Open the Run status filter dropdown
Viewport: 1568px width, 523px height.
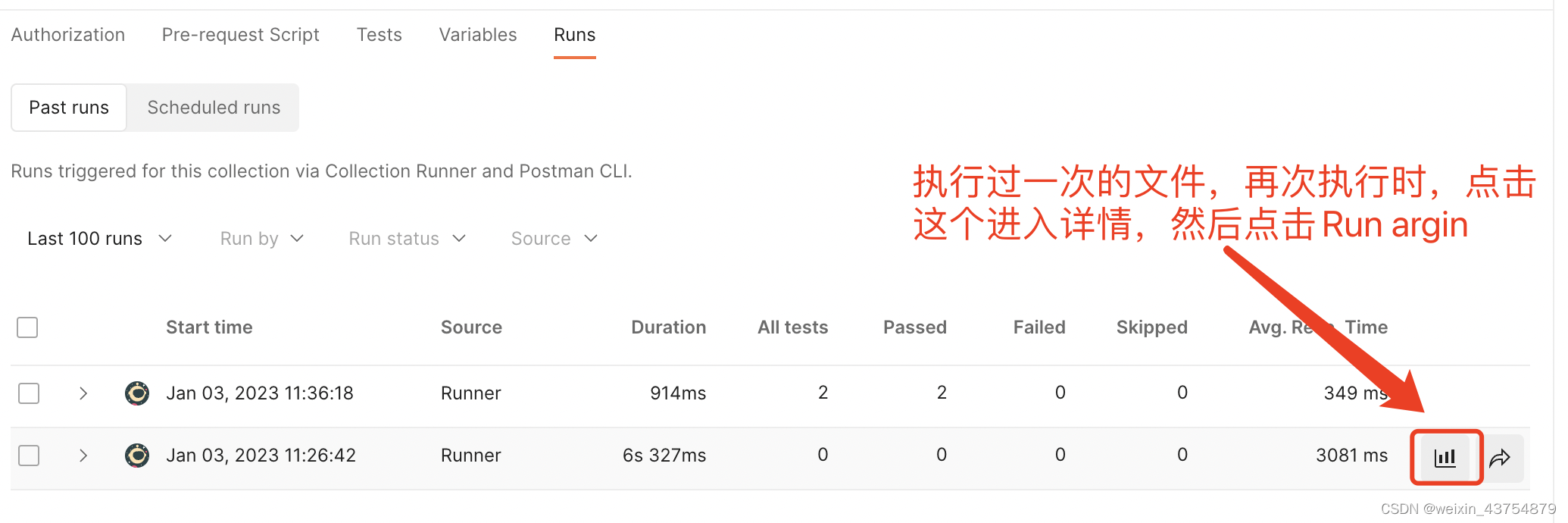tap(407, 239)
